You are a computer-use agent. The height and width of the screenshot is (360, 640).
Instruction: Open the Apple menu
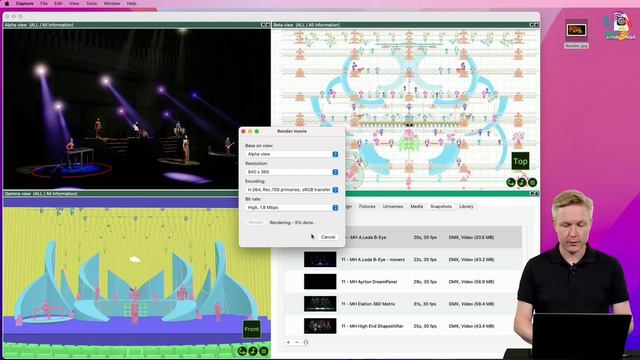[x=7, y=3]
